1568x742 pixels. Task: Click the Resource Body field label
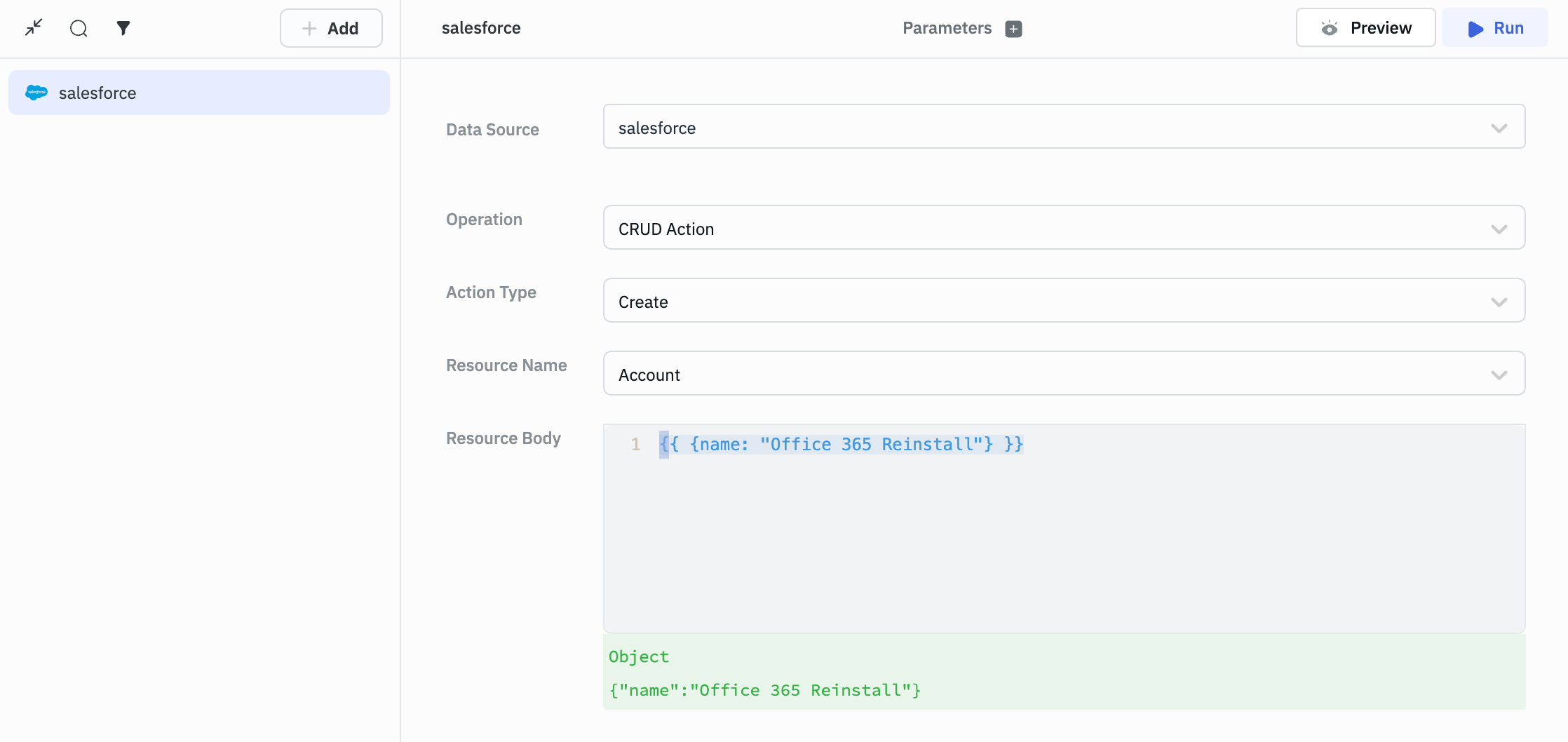[x=503, y=438]
